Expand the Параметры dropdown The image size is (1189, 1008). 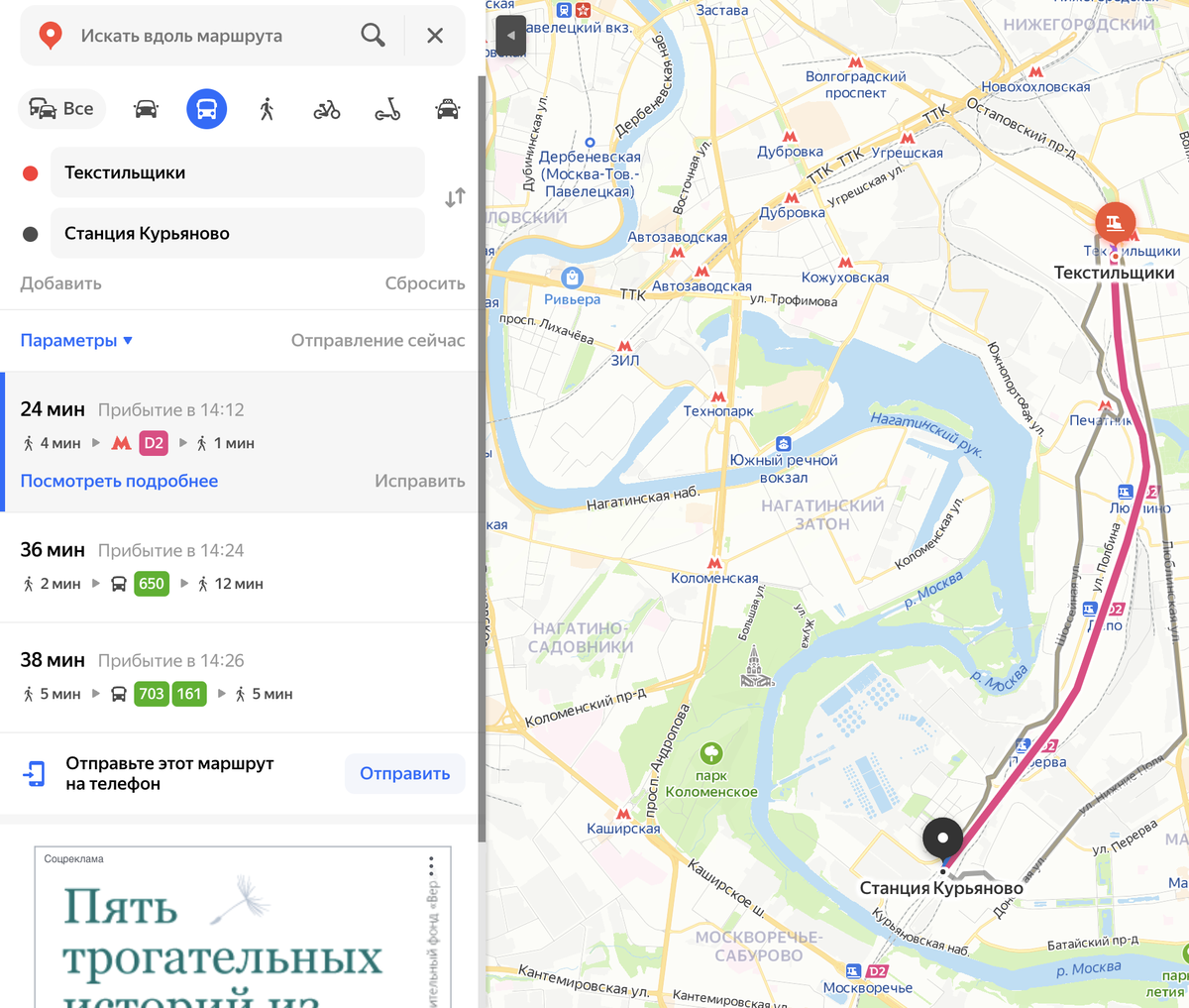(x=76, y=341)
